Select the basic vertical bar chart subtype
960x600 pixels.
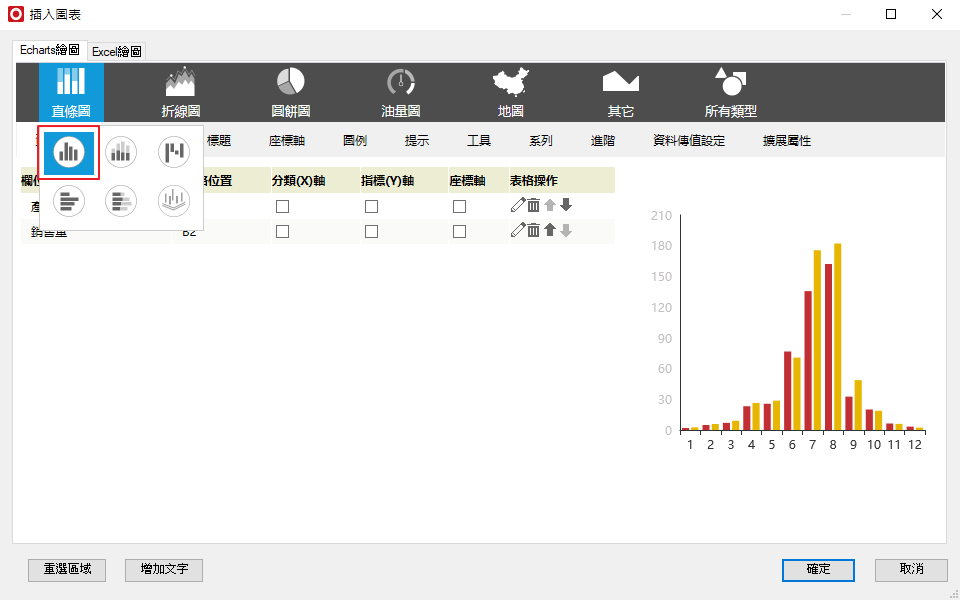[69, 152]
